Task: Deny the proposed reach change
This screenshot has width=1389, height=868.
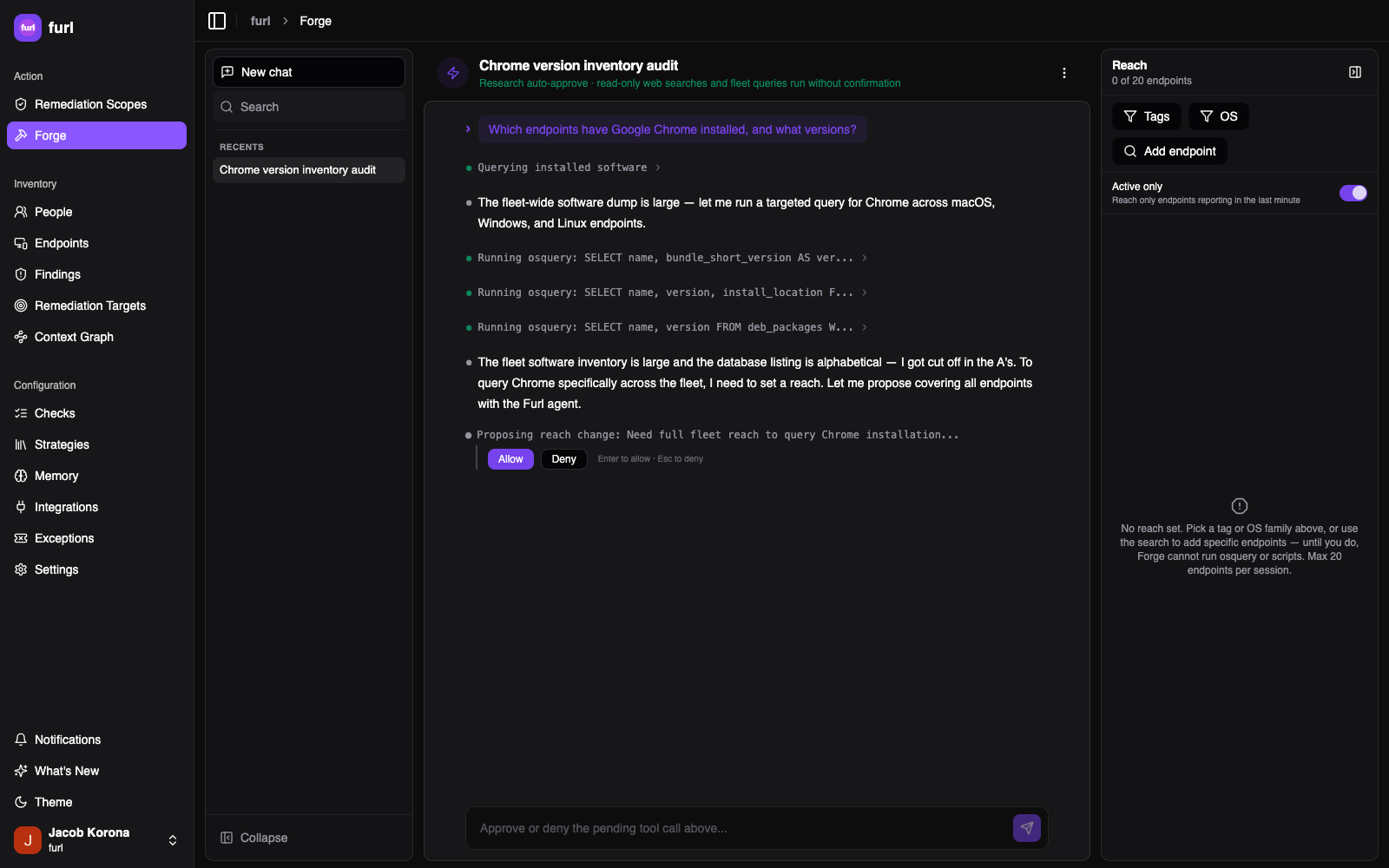Action: point(563,459)
